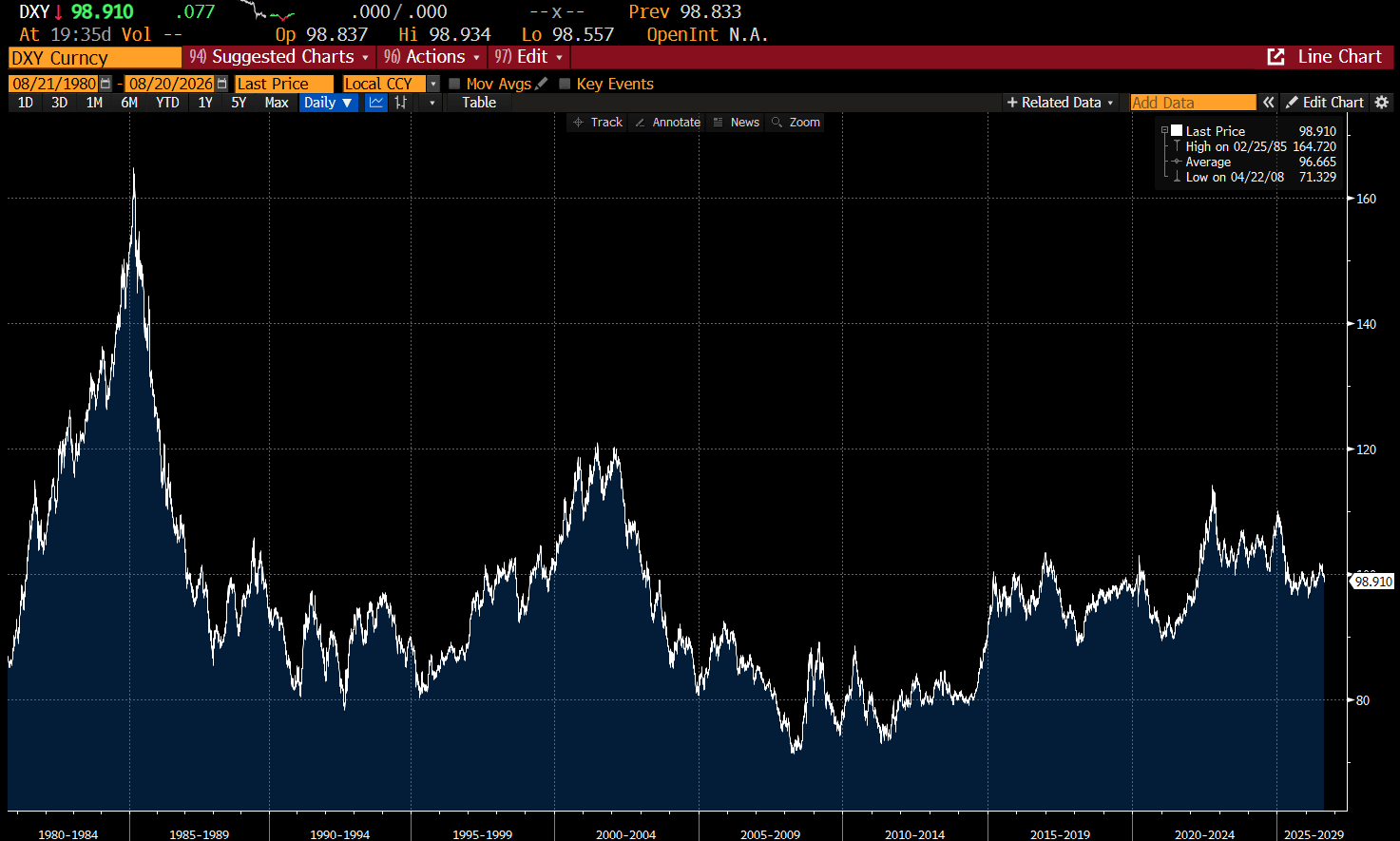The width and height of the screenshot is (1400, 841).
Task: Select the 5Y time range
Action: coord(239,103)
